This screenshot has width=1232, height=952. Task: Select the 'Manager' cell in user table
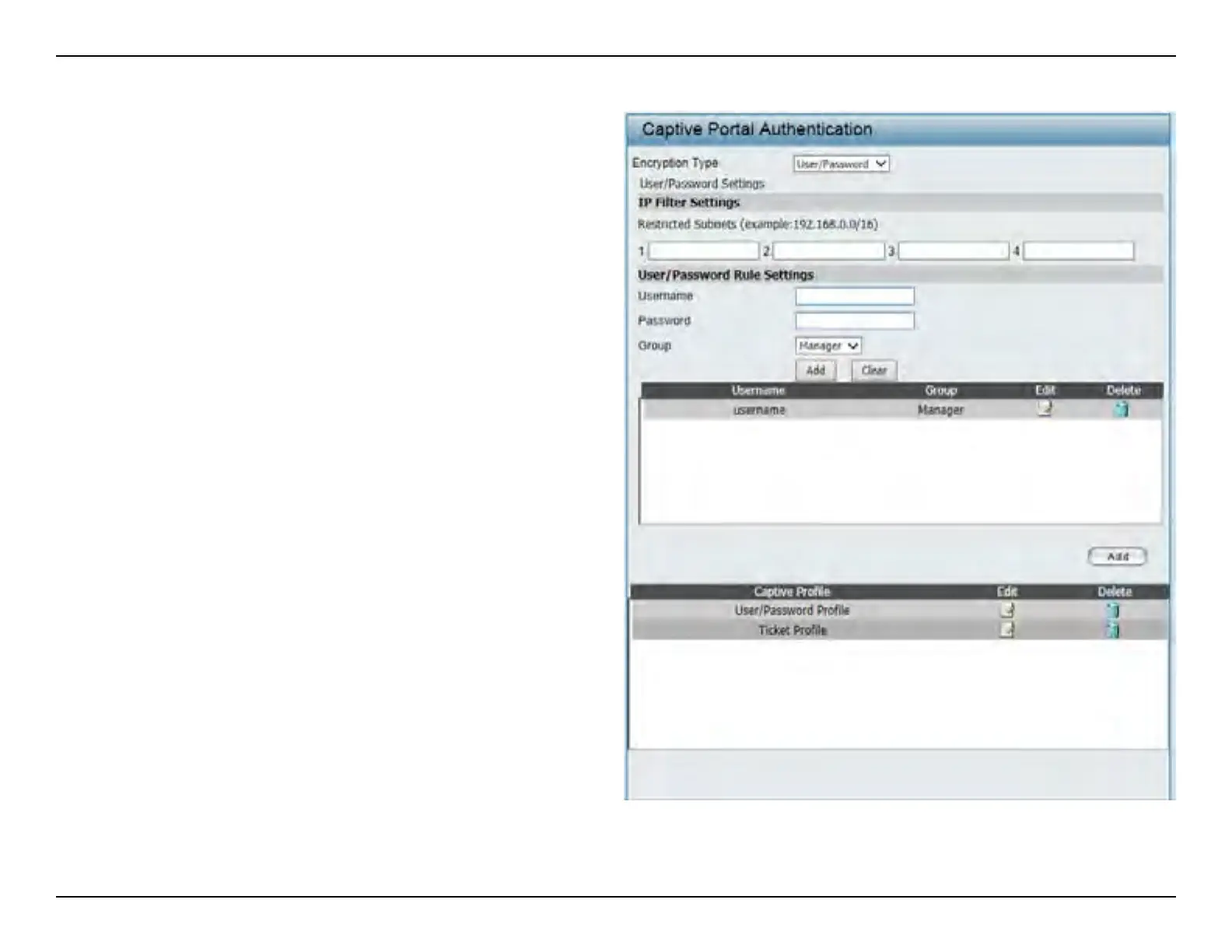coord(940,410)
